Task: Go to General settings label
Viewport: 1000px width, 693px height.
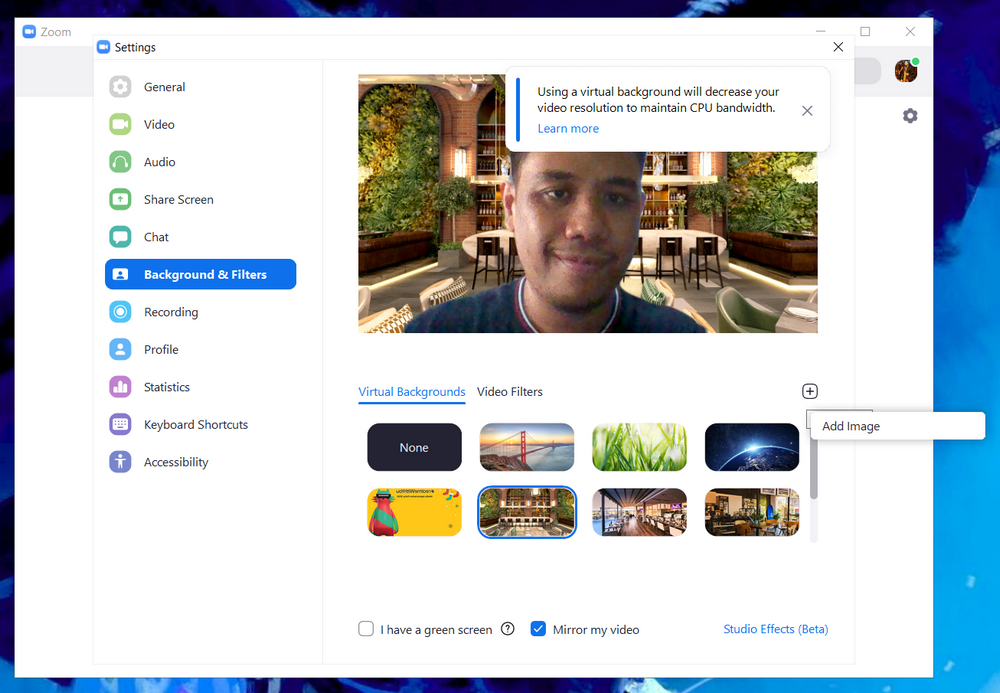Action: (x=165, y=87)
